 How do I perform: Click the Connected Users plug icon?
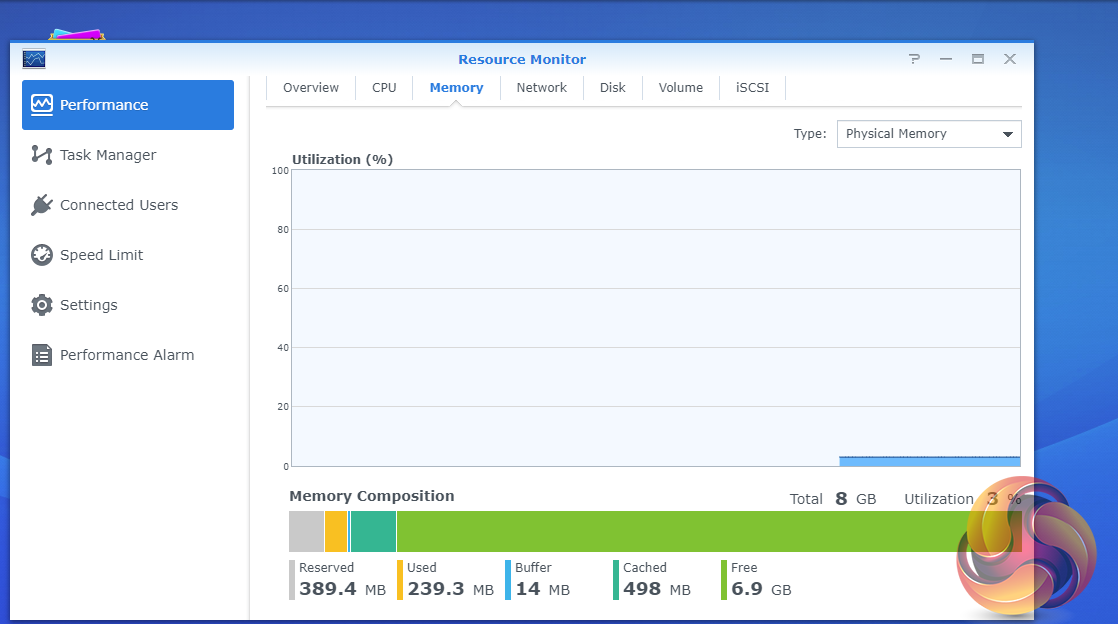click(42, 205)
